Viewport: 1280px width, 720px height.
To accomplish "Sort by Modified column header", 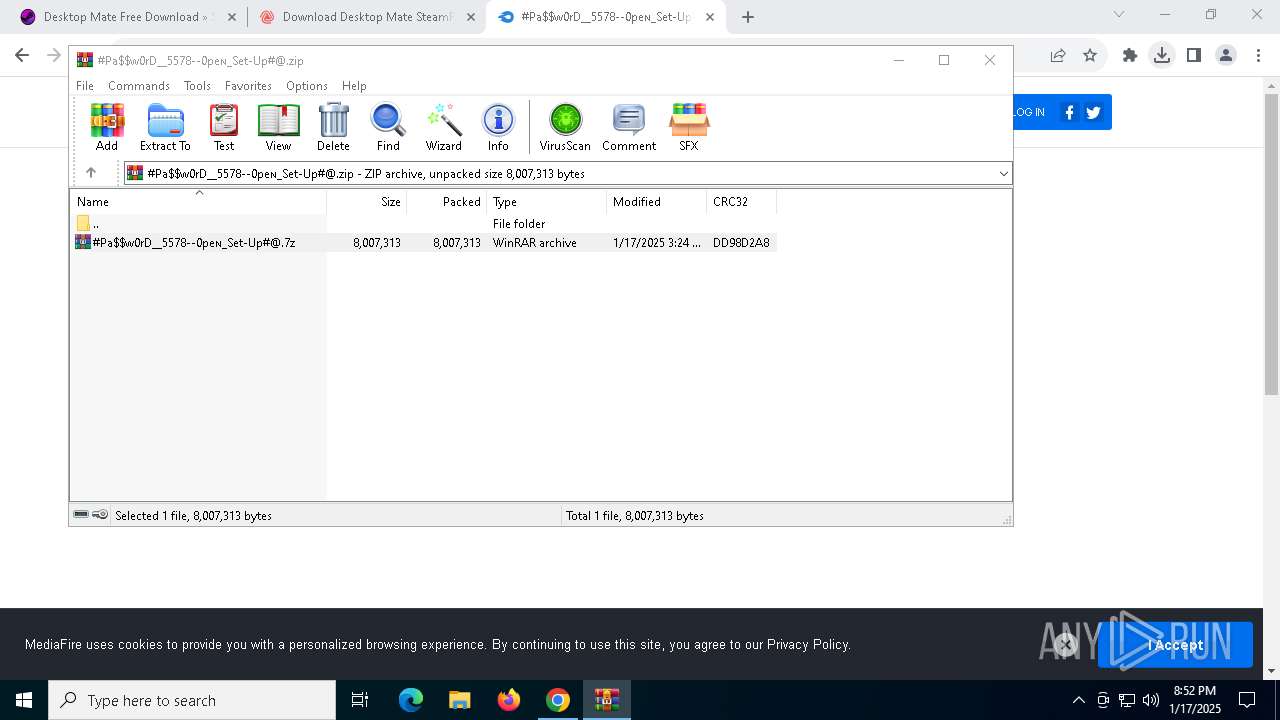I will 657,201.
